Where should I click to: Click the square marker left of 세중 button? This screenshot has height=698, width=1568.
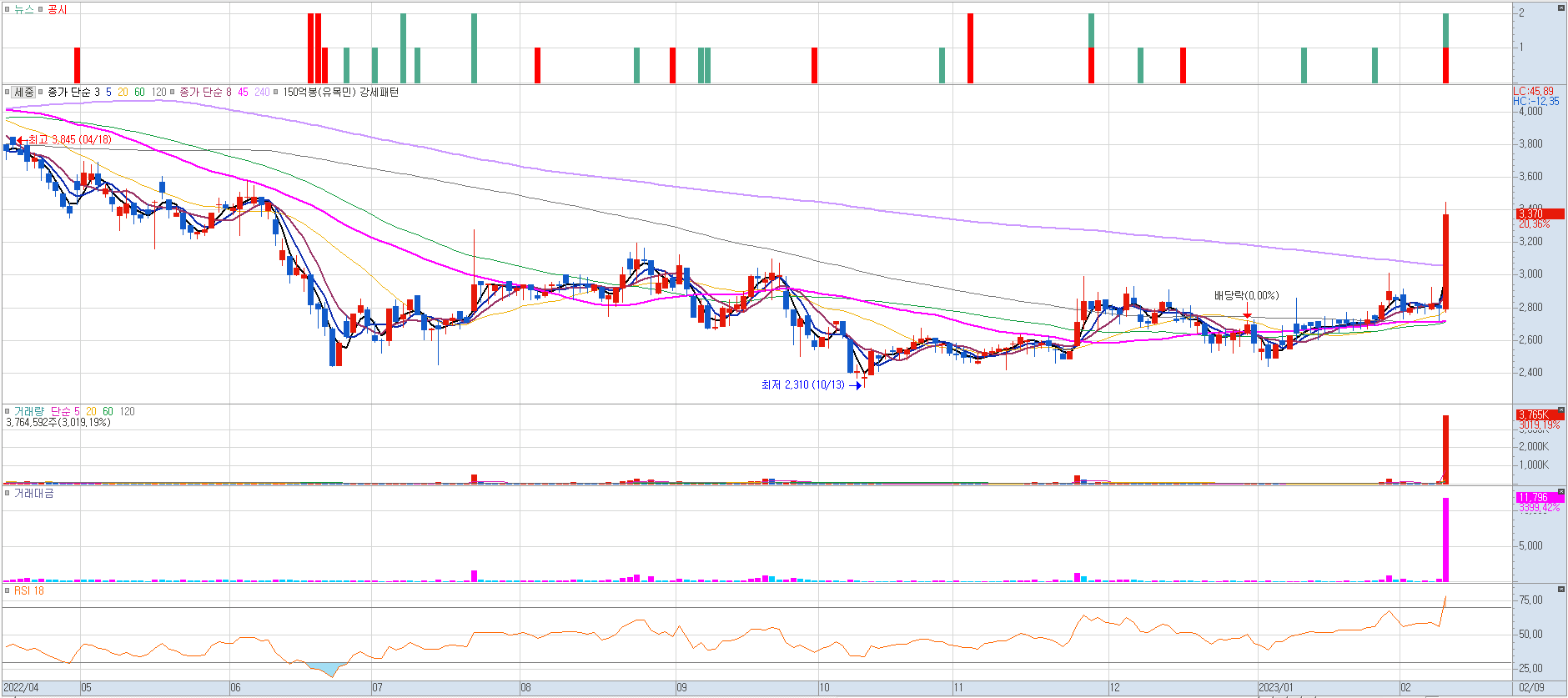pos(7,92)
